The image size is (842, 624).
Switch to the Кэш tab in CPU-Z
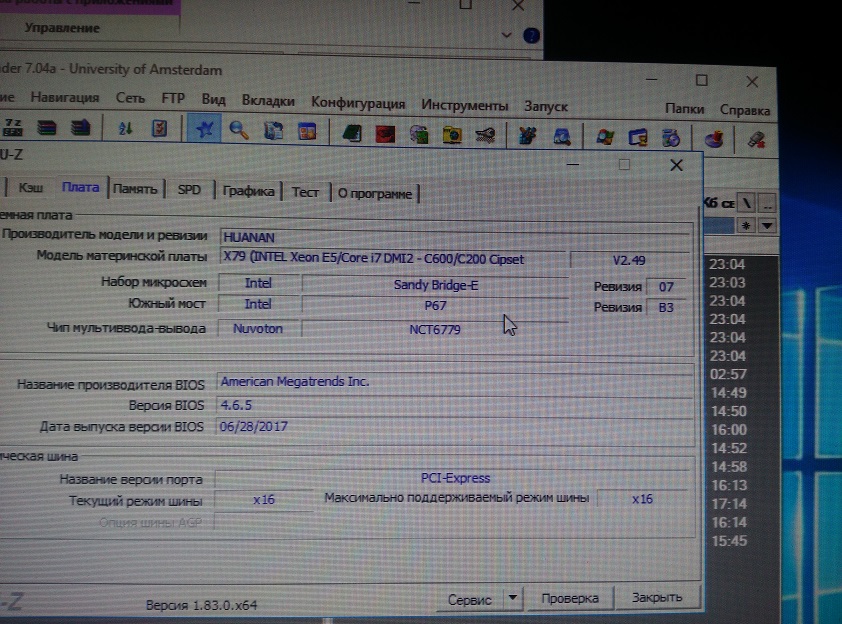coord(31,187)
